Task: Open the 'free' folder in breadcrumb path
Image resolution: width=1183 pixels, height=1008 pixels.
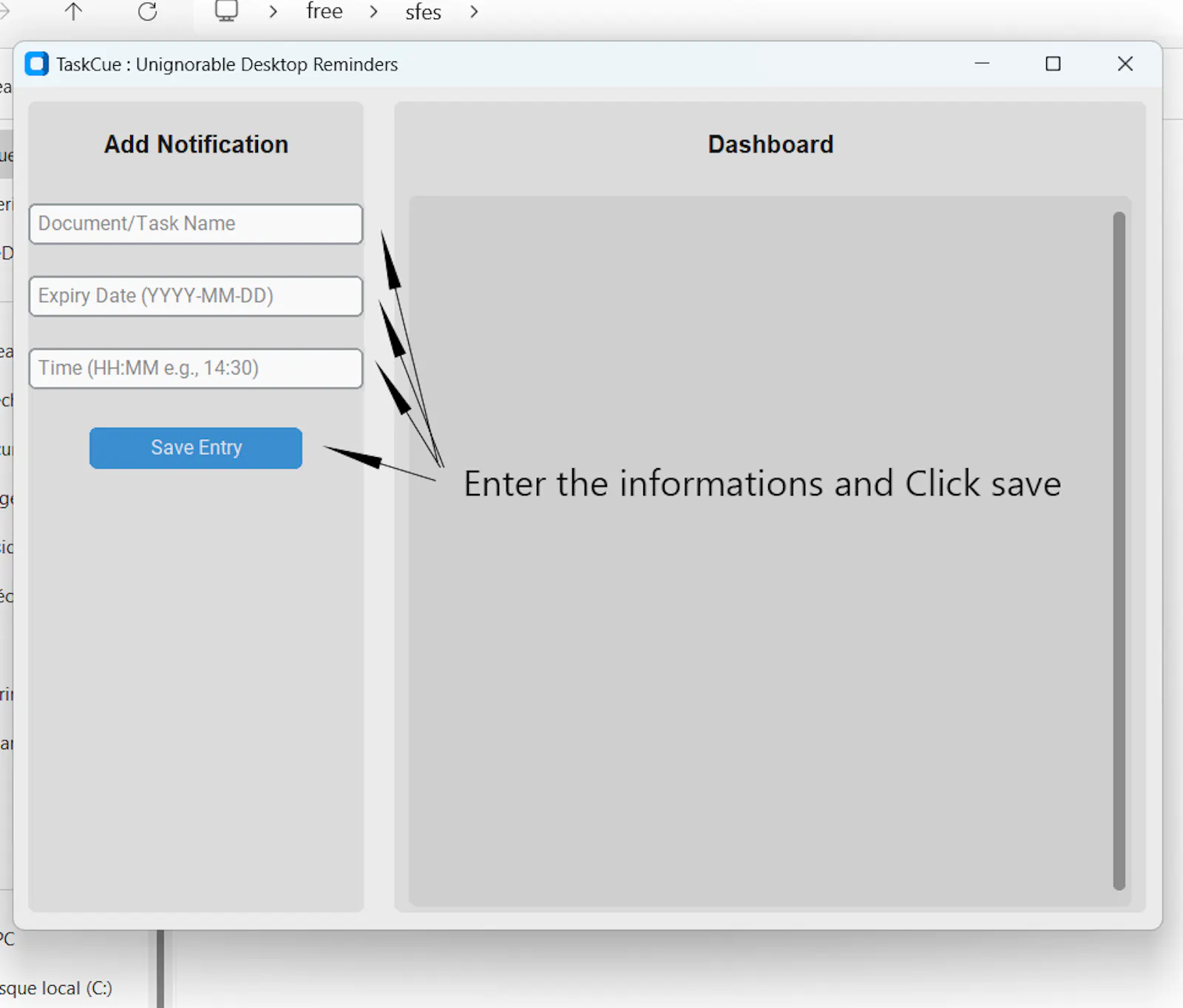Action: (325, 11)
